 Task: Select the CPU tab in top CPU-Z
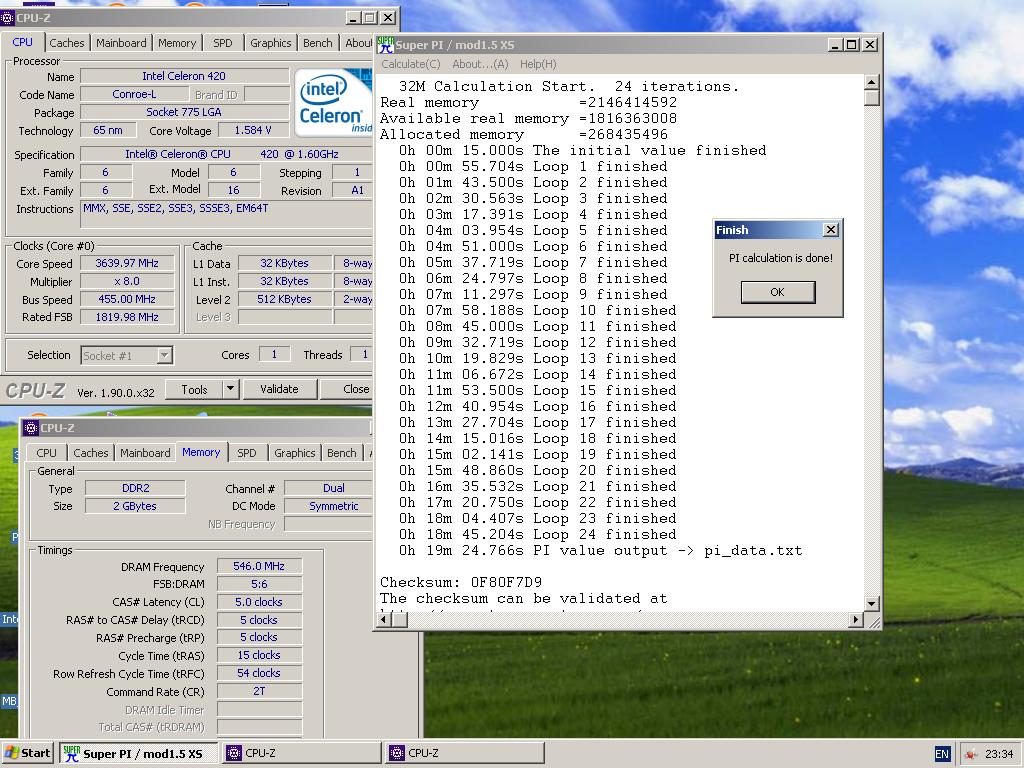pyautogui.click(x=22, y=42)
